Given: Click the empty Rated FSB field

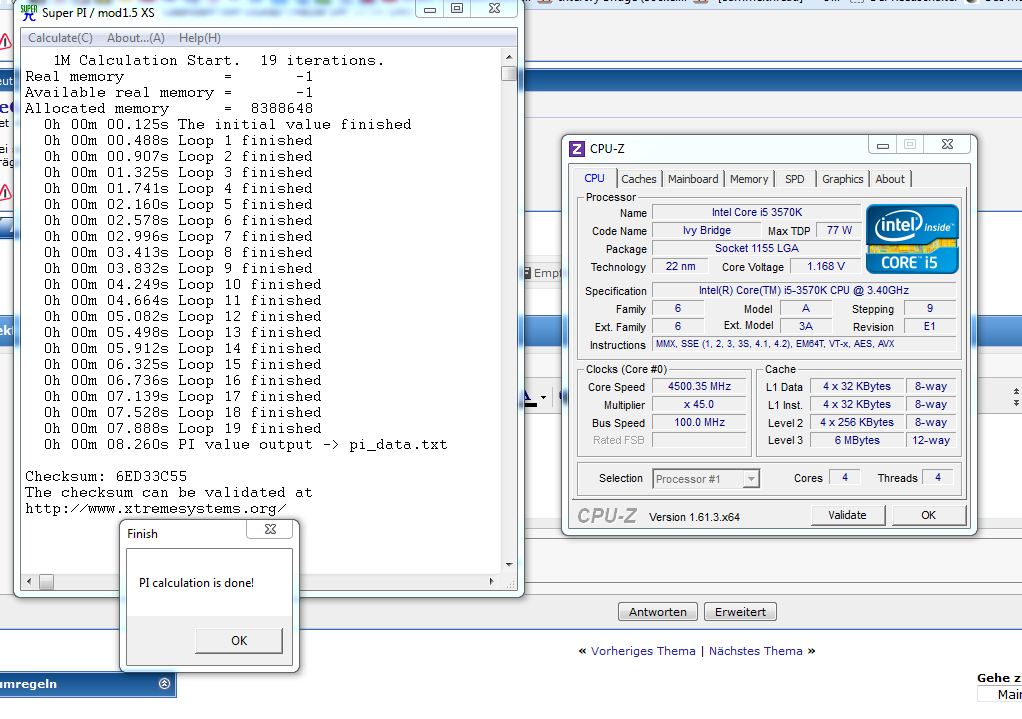Looking at the screenshot, I should point(699,441).
